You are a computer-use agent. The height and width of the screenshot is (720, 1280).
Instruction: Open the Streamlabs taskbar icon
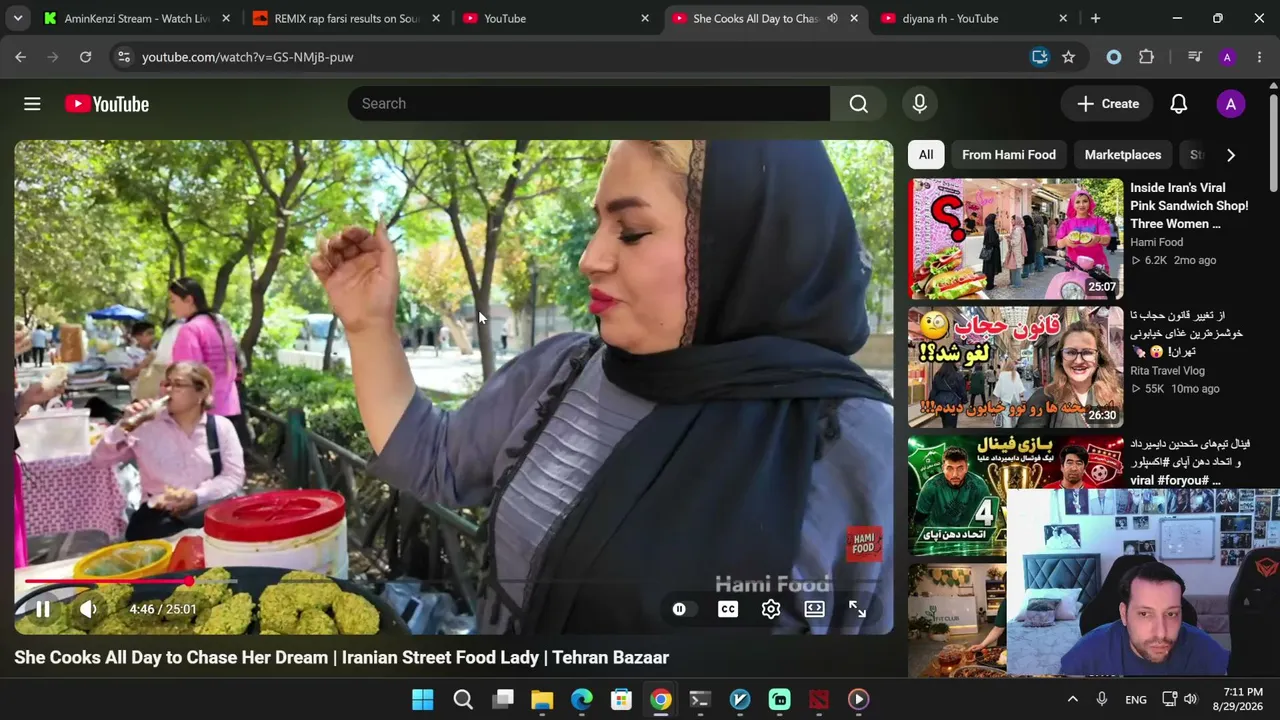[x=779, y=699]
